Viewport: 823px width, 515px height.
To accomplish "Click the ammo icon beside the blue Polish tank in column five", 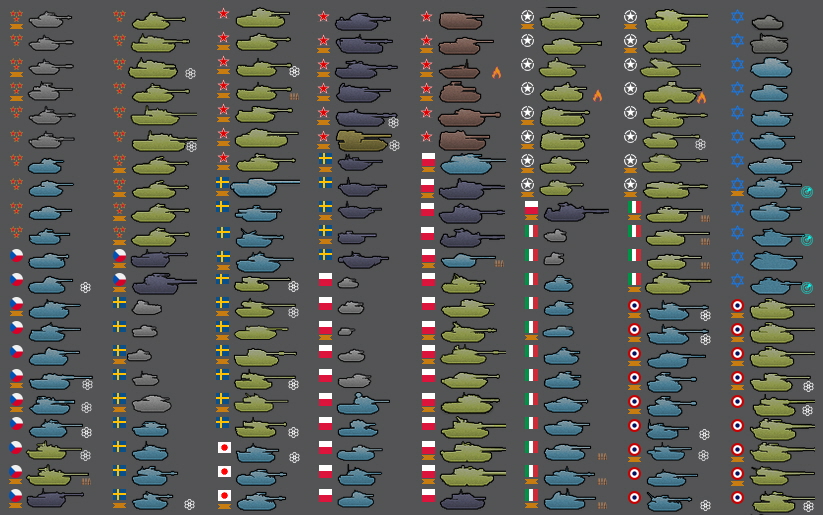I will click(499, 264).
